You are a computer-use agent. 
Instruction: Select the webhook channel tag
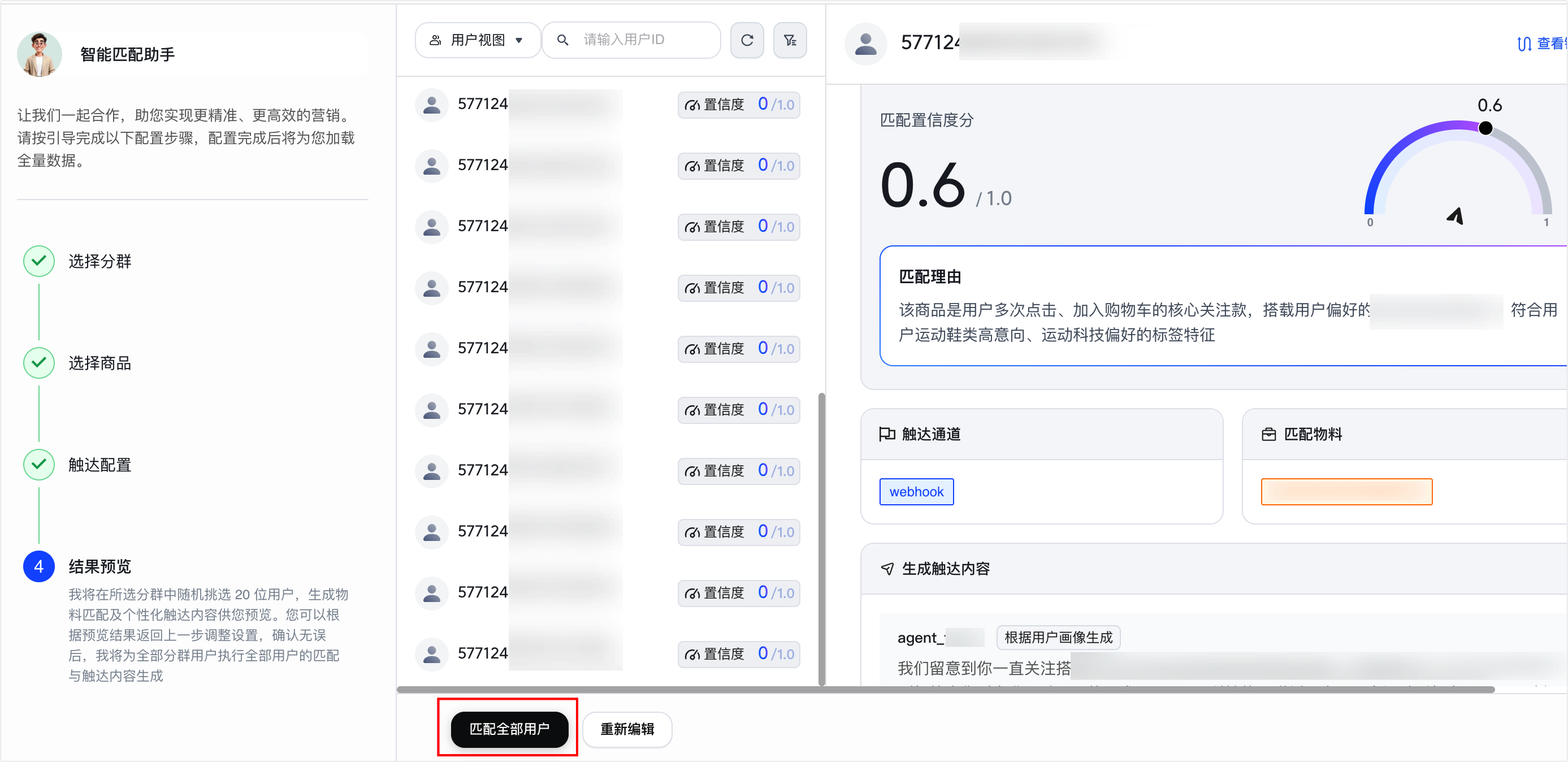coord(916,492)
